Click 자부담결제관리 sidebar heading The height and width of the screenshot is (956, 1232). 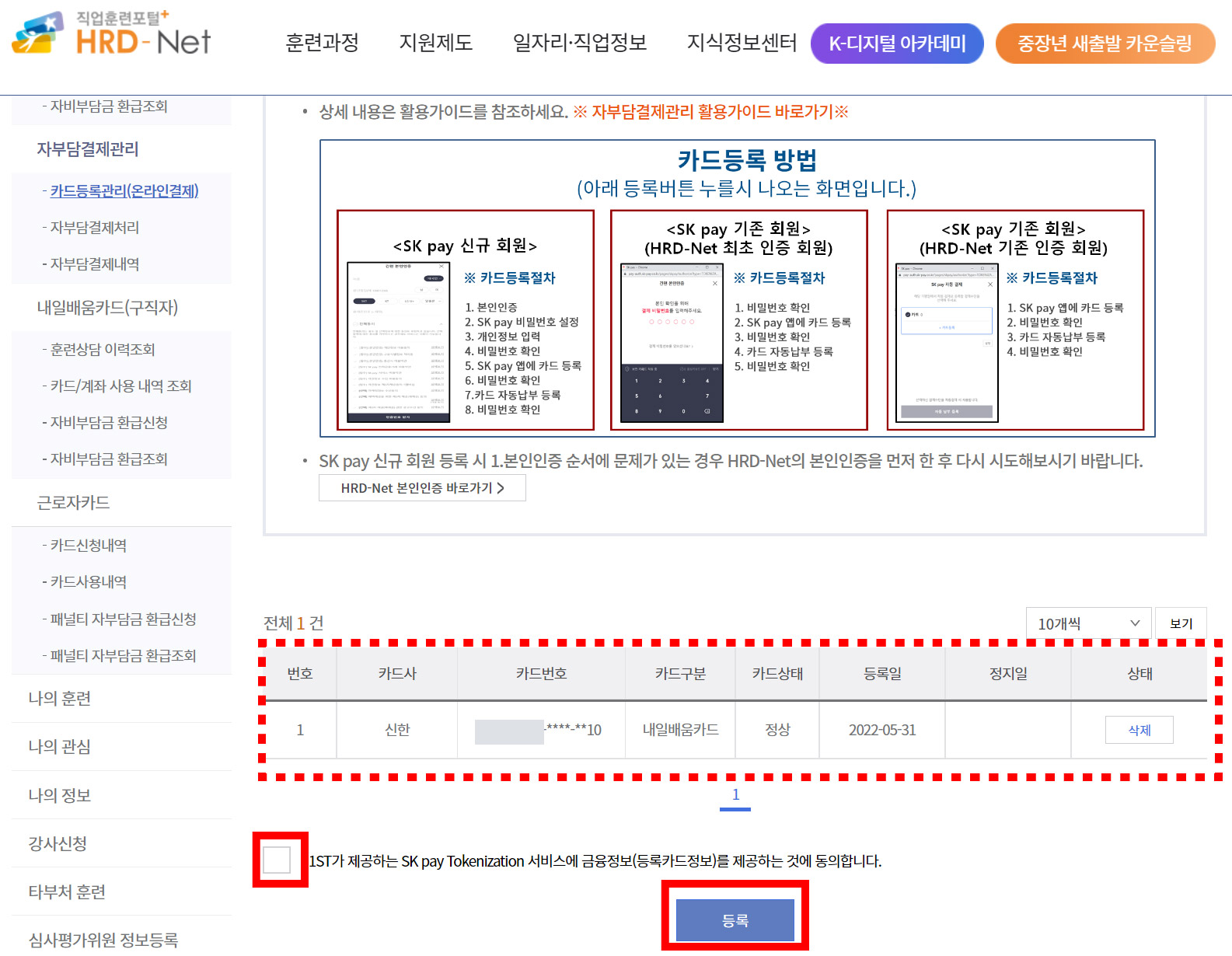pos(88,149)
